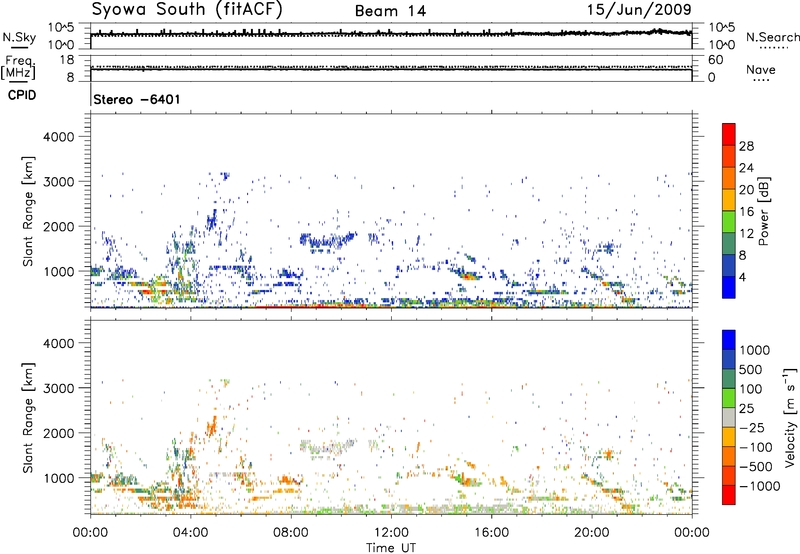Select the "-500" tick on Velocity color bar
This screenshot has height=554, width=800.
tap(756, 467)
